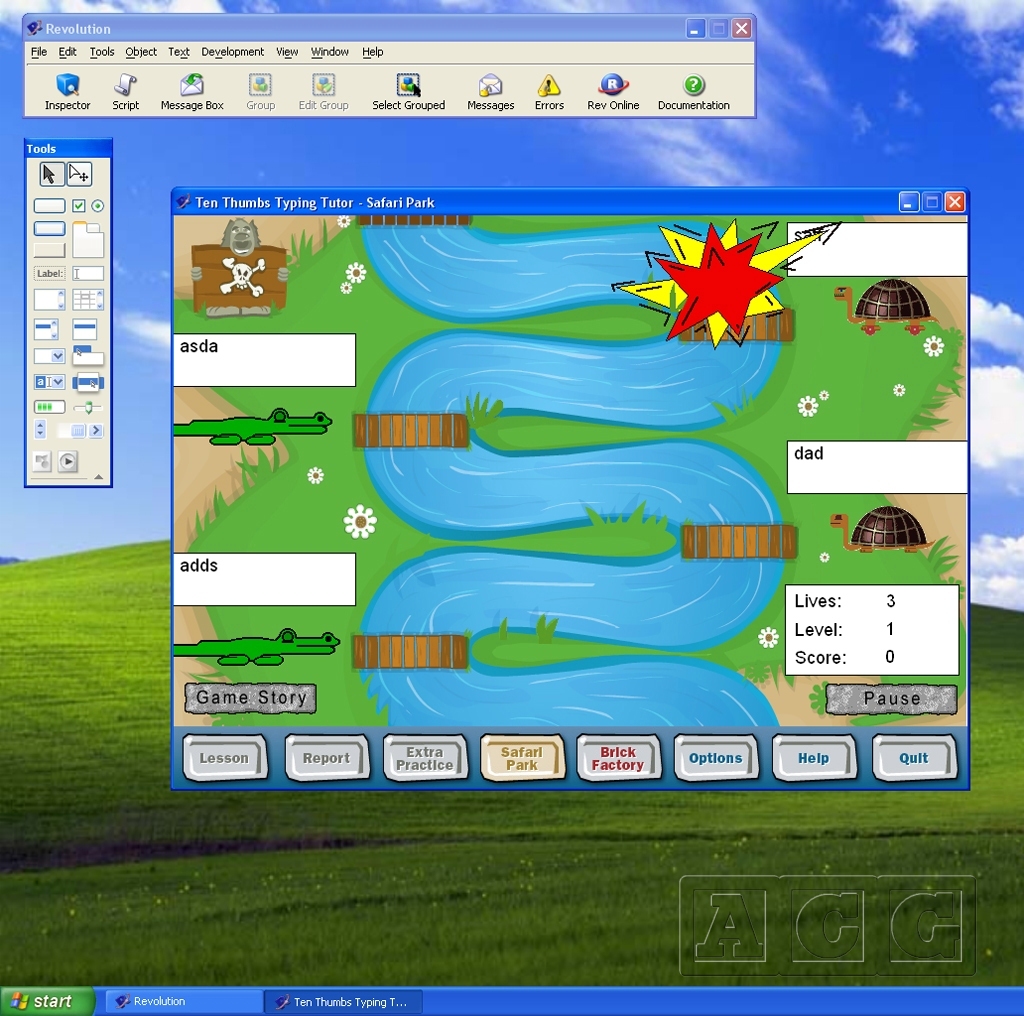This screenshot has height=1016, width=1024.
Task: Go to the Lesson section
Action: (x=225, y=757)
